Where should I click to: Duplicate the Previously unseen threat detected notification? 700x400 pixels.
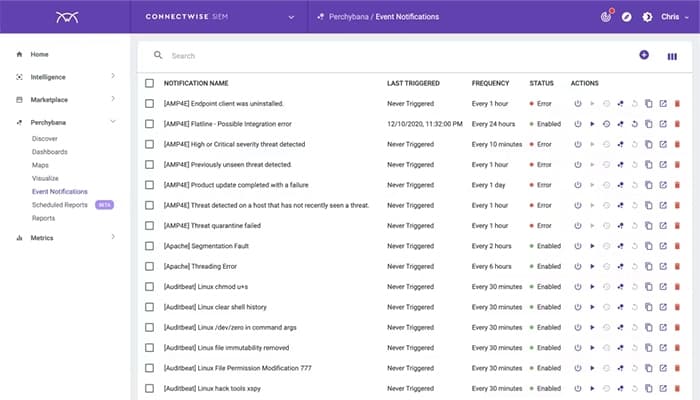pos(649,165)
